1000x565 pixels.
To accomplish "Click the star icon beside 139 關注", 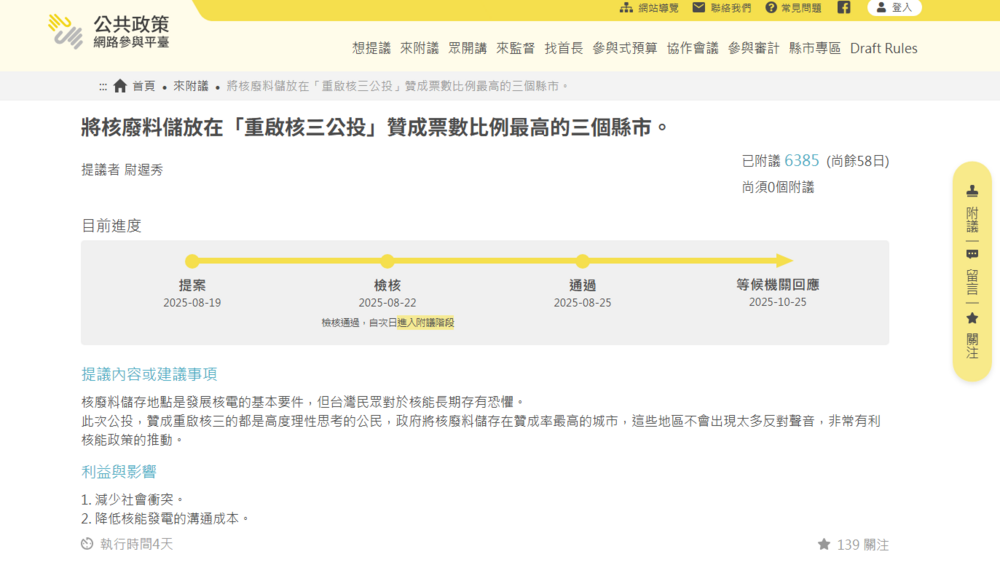I will pyautogui.click(x=824, y=545).
